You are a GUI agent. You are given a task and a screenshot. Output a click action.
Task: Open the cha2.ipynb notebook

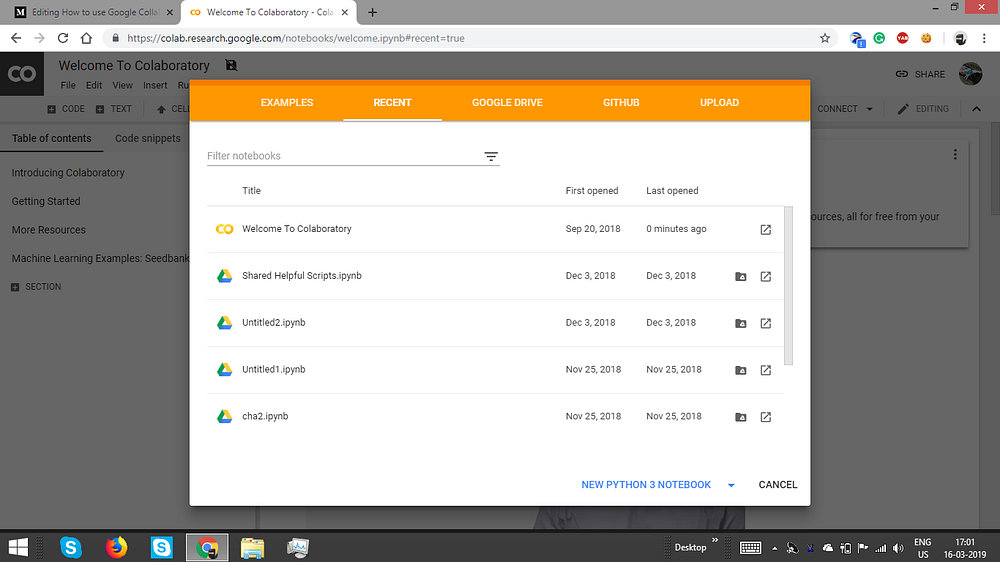click(265, 417)
